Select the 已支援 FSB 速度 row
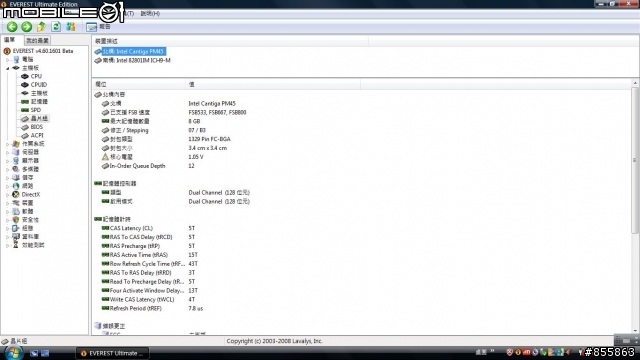Image resolution: width=640 pixels, height=360 pixels. [174, 113]
